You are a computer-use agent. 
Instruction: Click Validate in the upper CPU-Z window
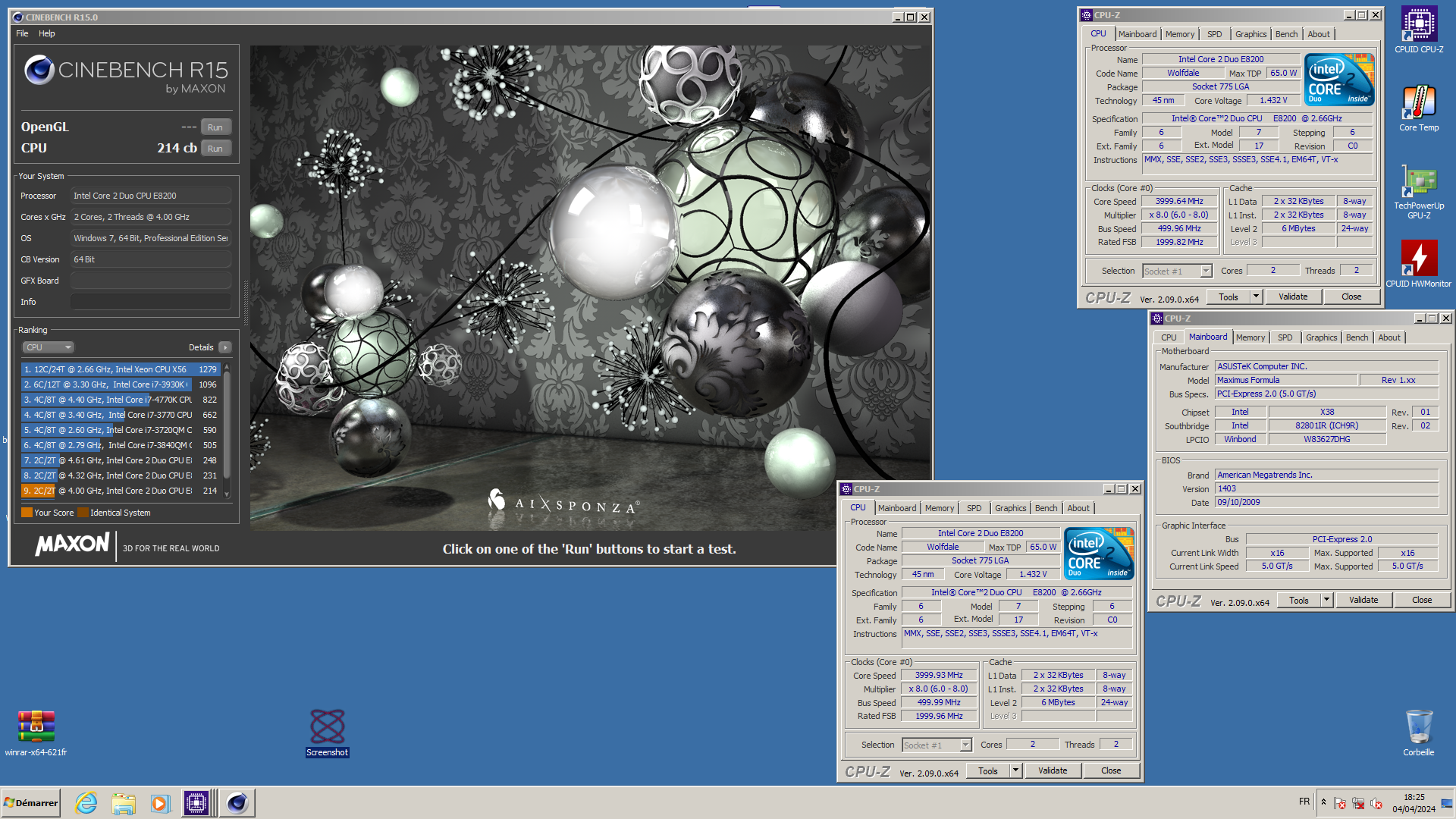pyautogui.click(x=1293, y=297)
